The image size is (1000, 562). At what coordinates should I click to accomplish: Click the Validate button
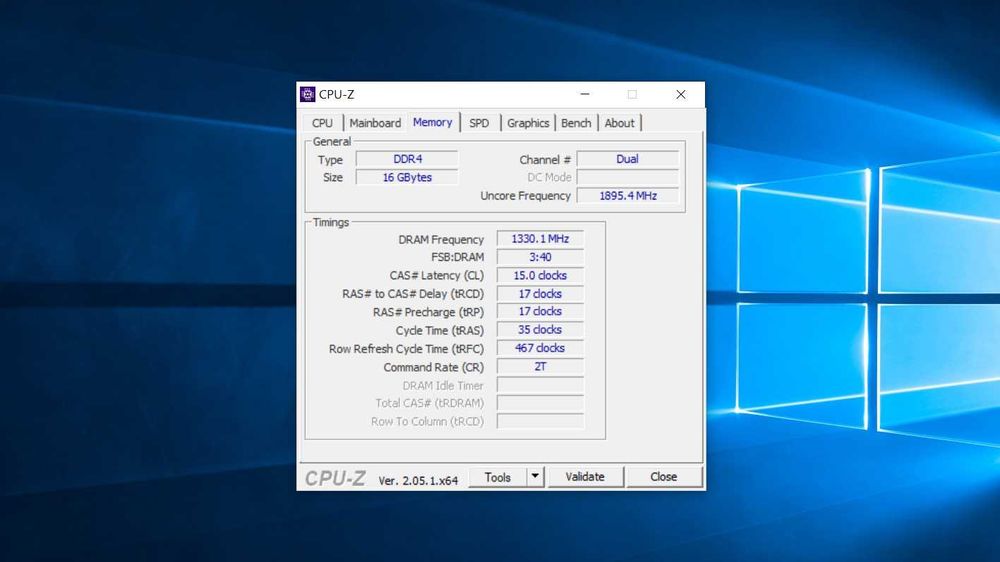[585, 477]
